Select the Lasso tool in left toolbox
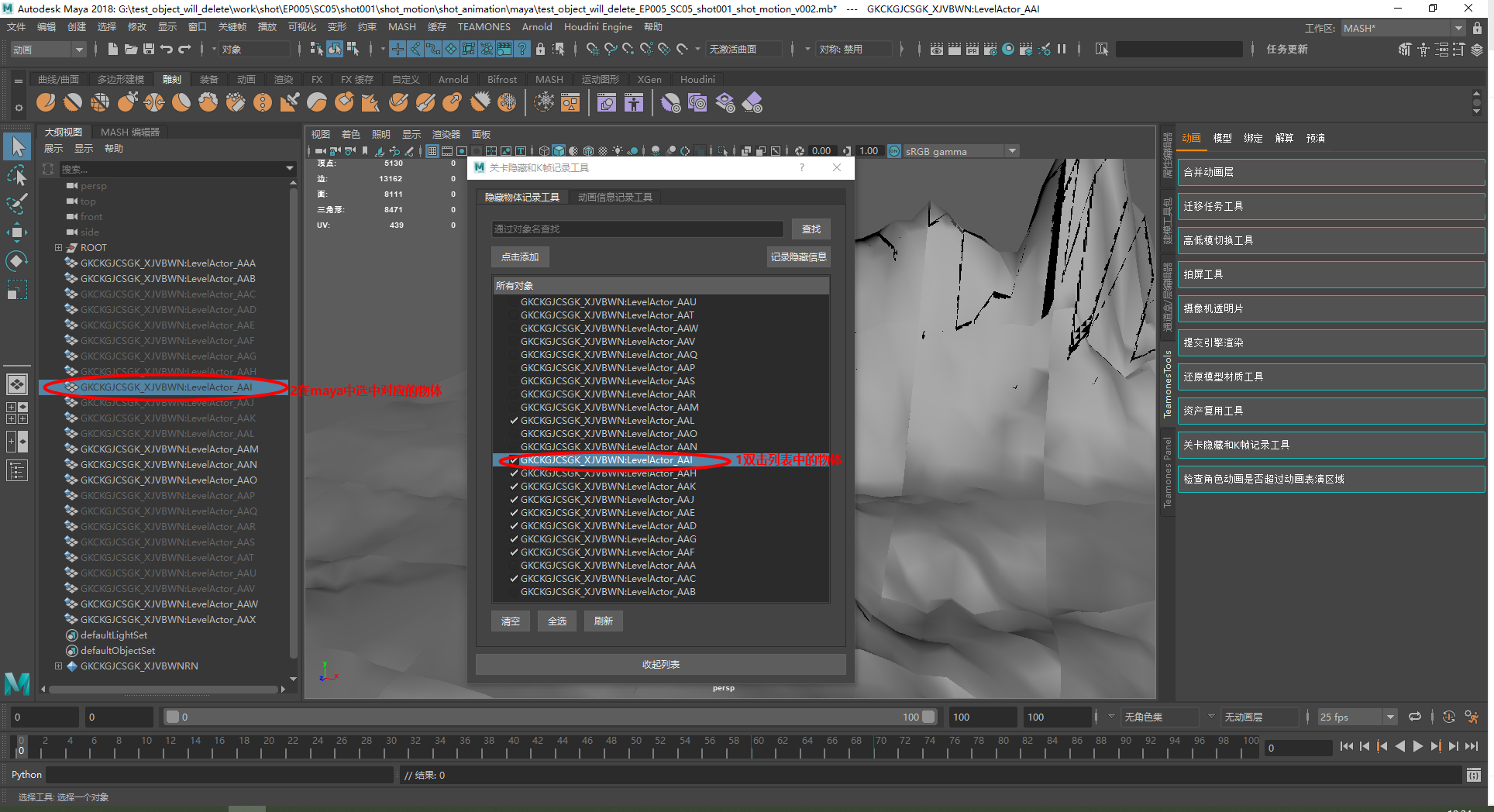This screenshot has width=1494, height=812. tap(17, 176)
